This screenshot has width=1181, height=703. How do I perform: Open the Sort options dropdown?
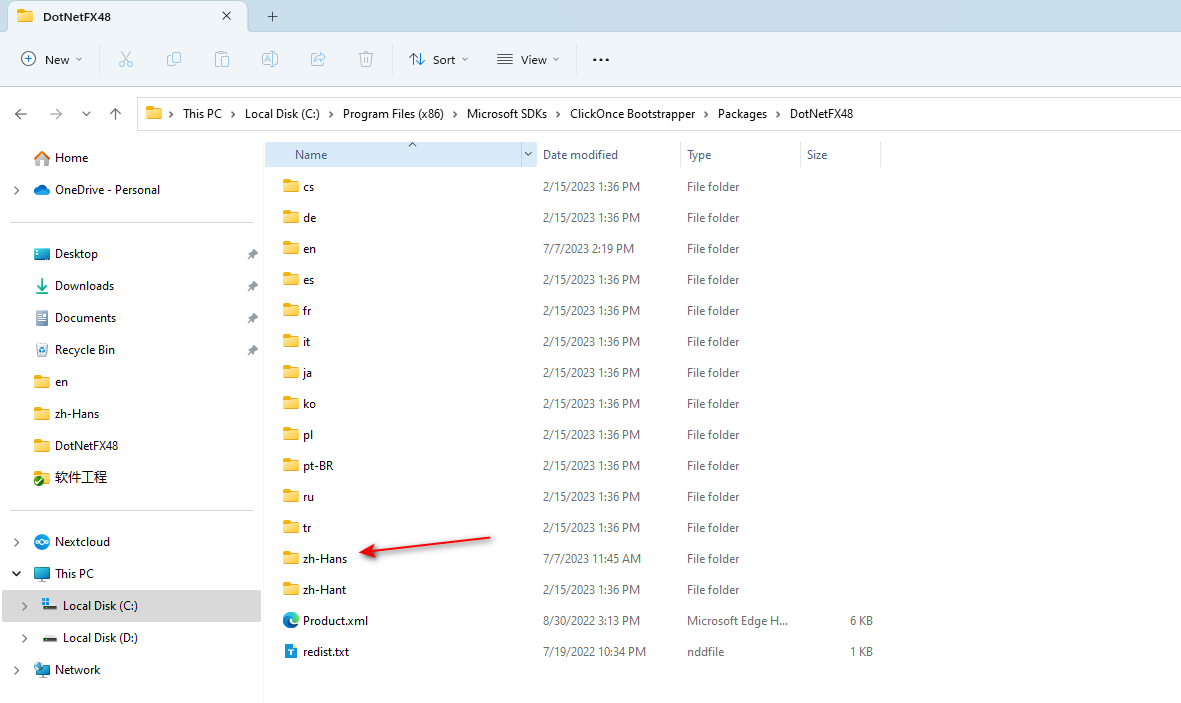[x=438, y=60]
